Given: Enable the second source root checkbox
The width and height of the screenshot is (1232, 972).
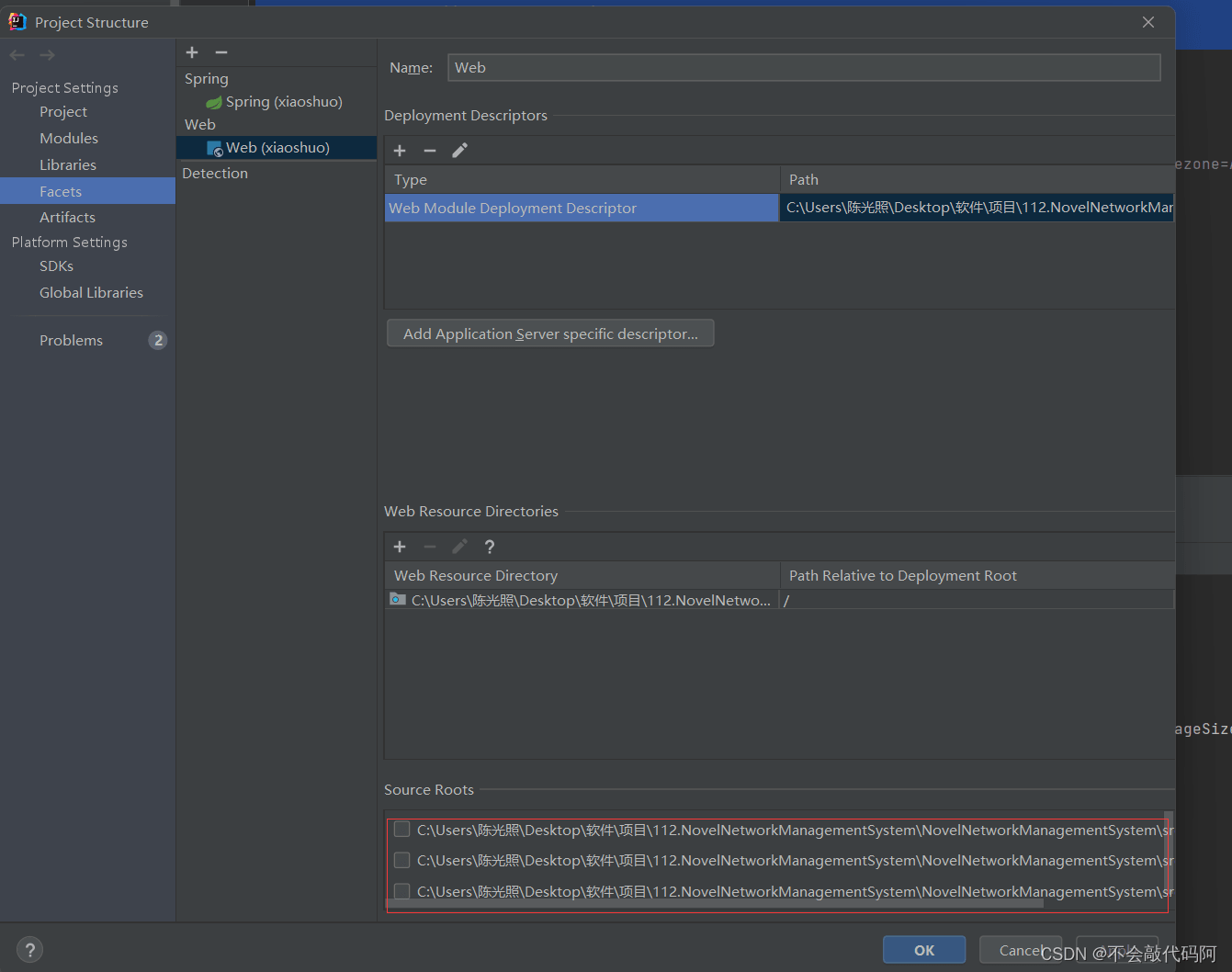Looking at the screenshot, I should (x=401, y=860).
